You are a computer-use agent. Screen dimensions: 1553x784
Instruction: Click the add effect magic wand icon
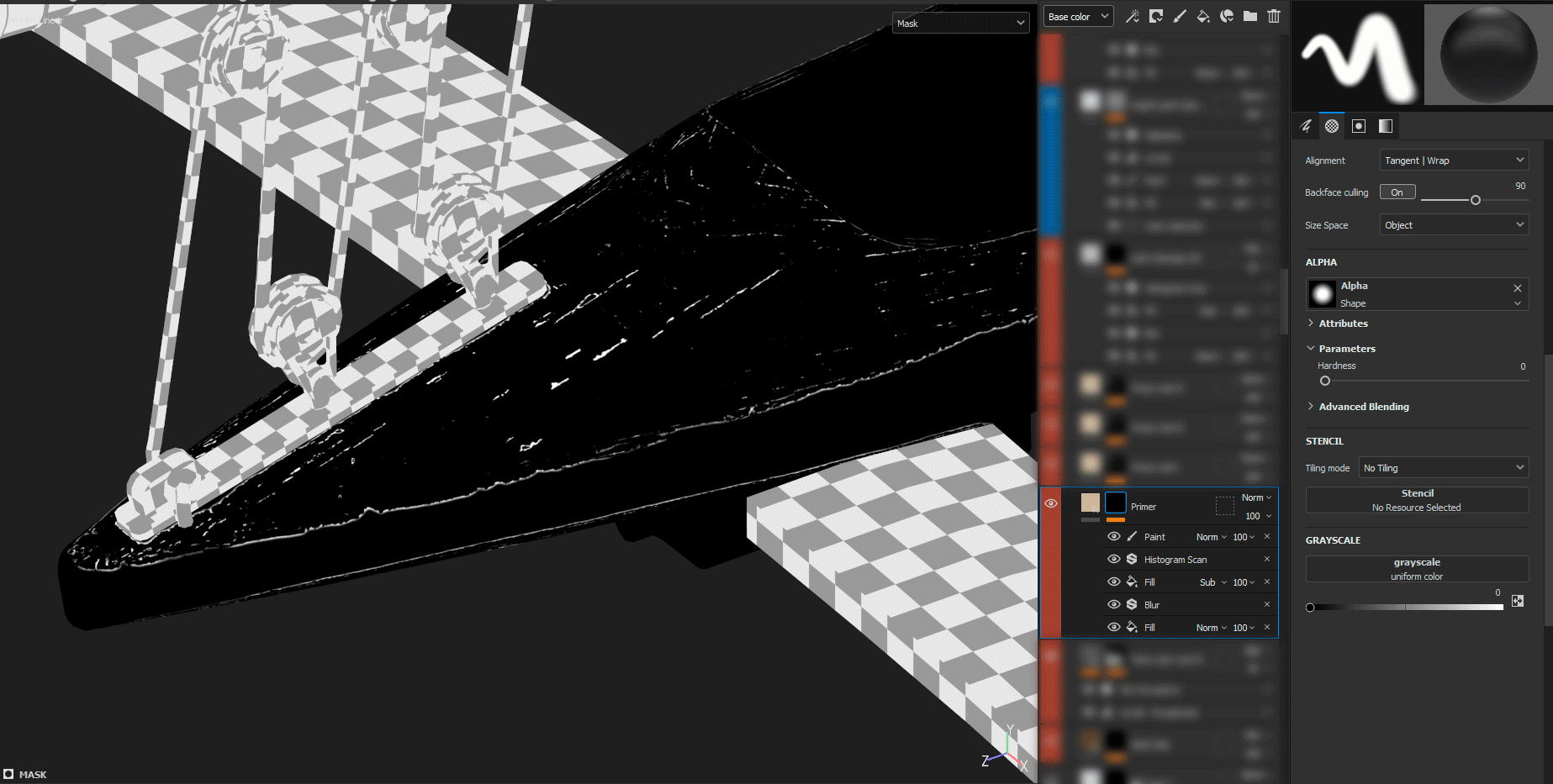pos(1133,16)
